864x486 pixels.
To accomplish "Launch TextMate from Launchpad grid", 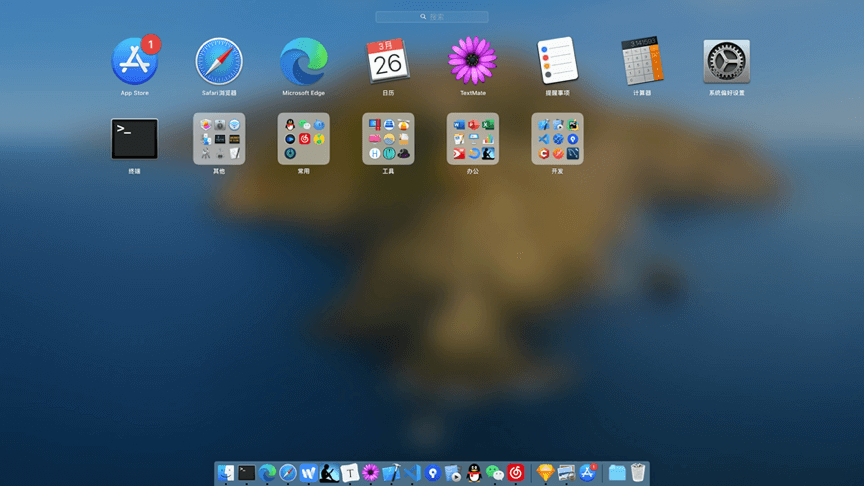I will pos(473,61).
